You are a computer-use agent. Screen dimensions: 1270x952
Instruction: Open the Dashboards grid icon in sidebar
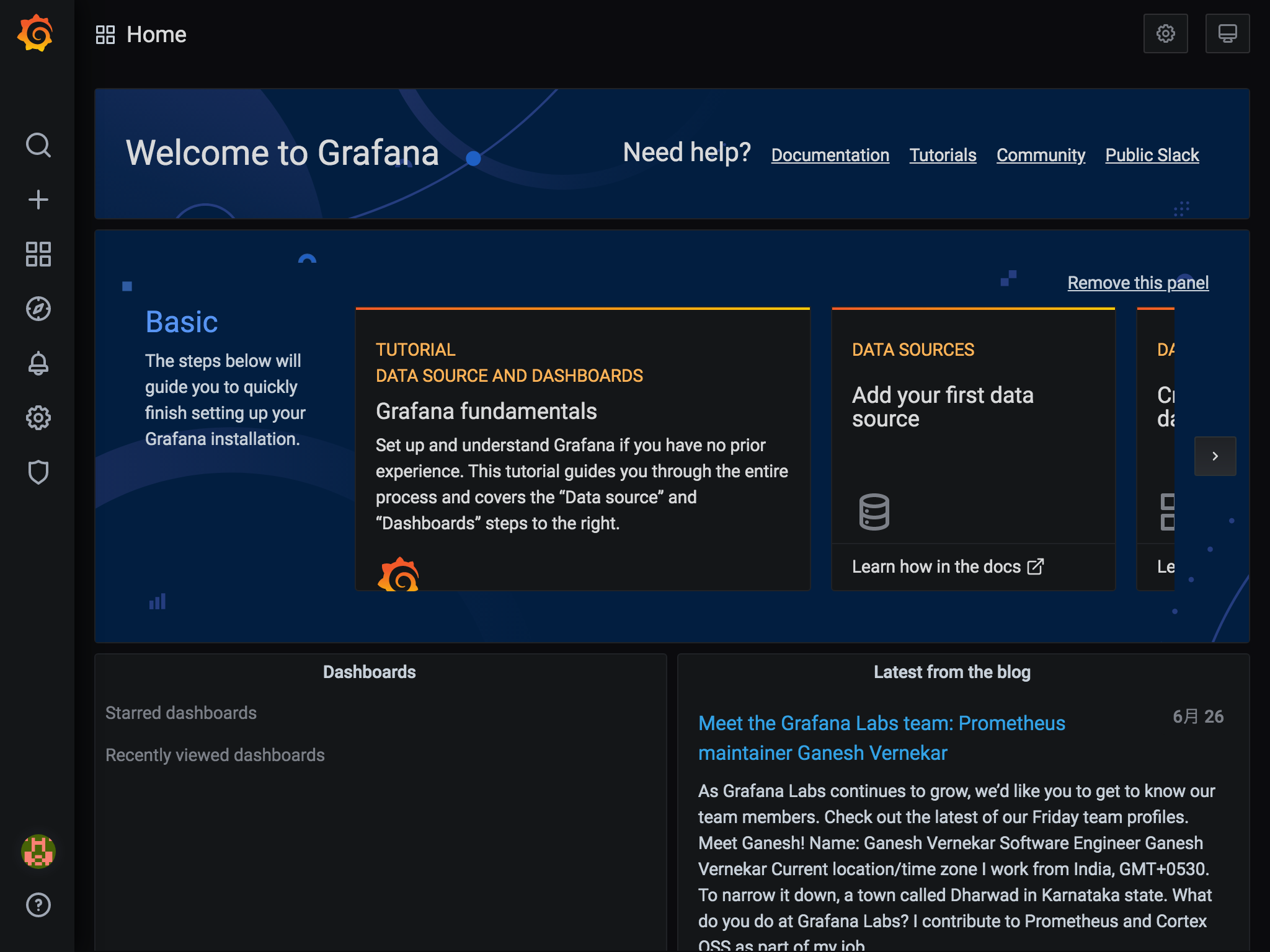[38, 254]
